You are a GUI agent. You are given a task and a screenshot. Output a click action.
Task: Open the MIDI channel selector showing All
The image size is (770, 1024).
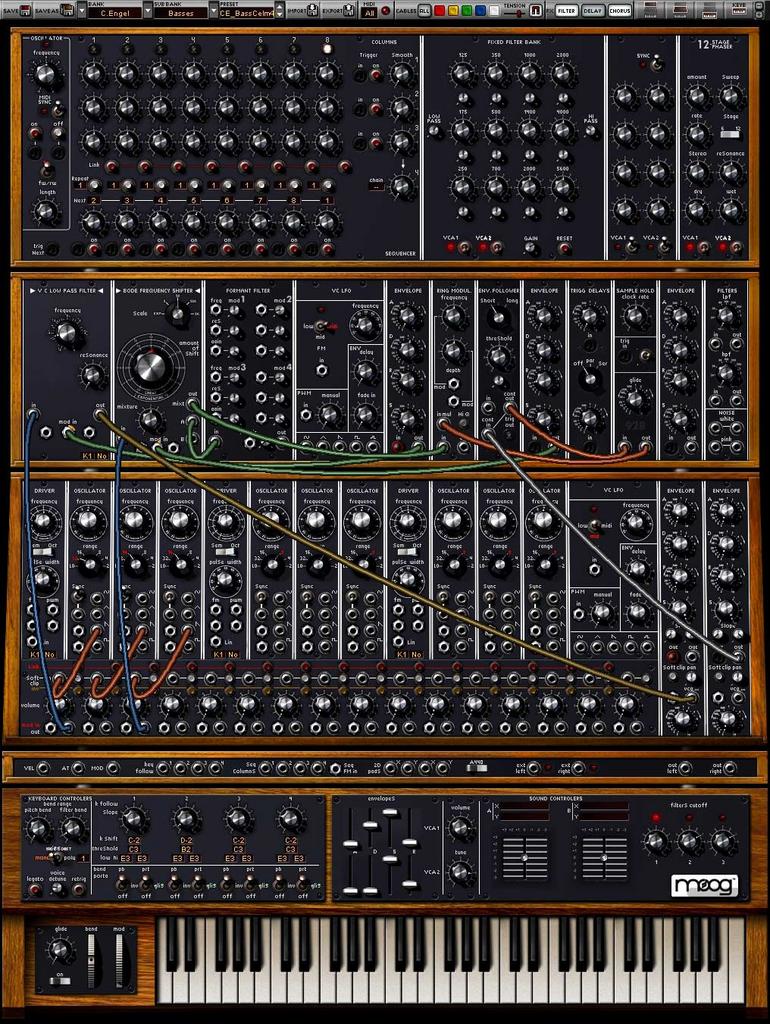click(x=370, y=14)
